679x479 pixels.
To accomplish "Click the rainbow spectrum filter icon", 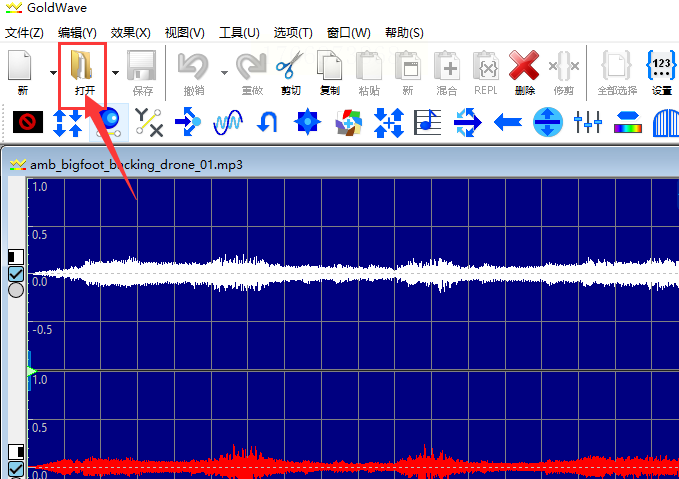I will coord(627,123).
